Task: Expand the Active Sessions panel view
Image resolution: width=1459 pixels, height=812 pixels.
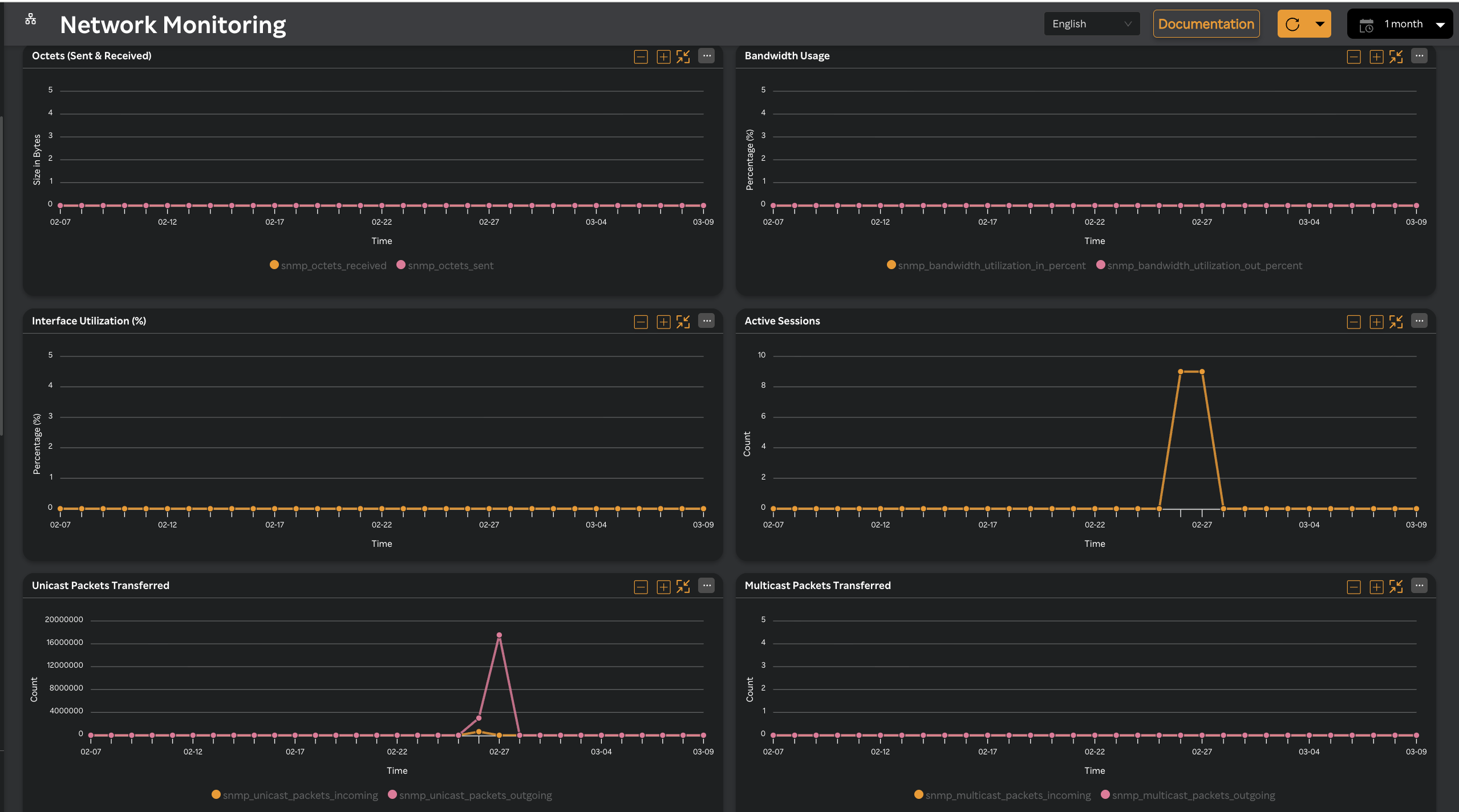Action: tap(1396, 322)
